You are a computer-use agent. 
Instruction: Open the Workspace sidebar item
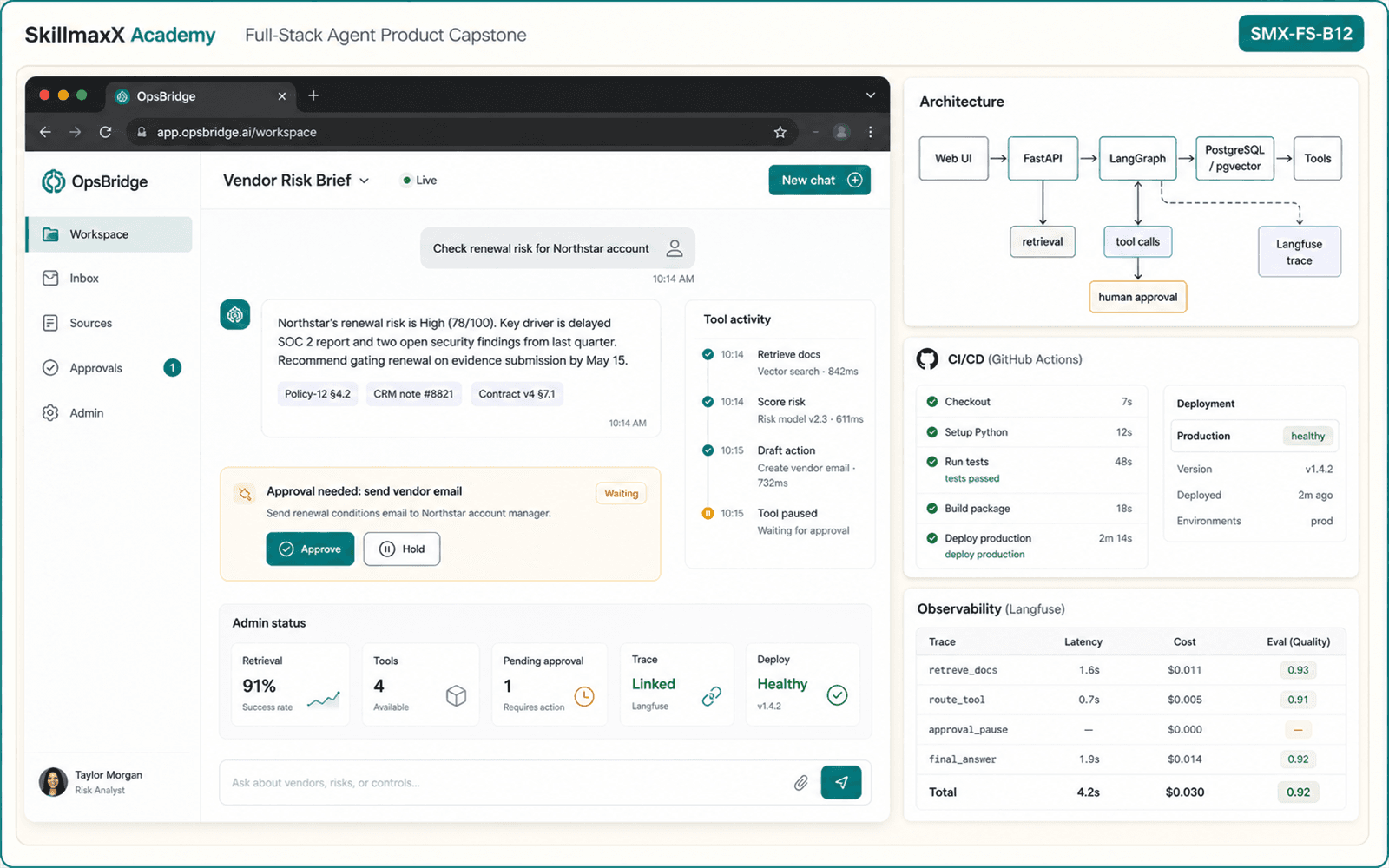tap(109, 234)
